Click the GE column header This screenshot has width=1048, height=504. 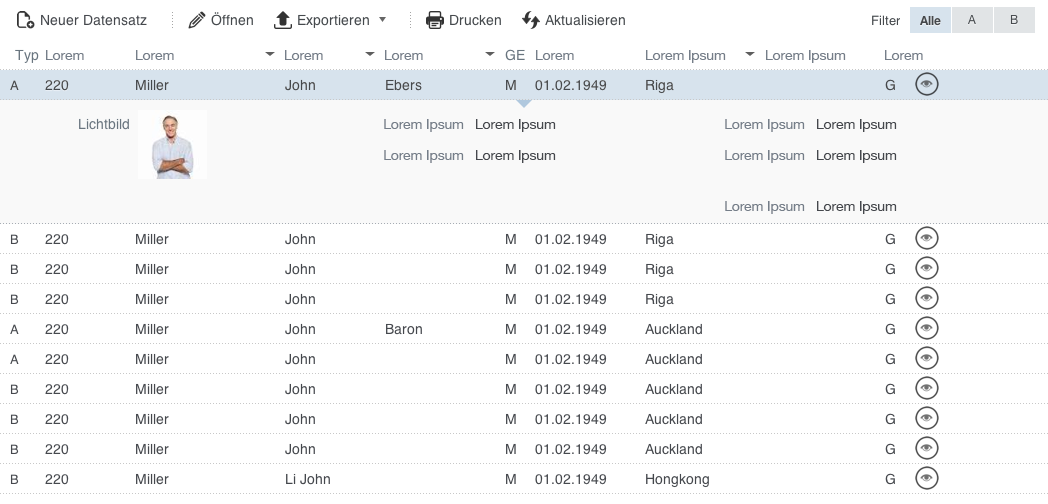point(514,55)
